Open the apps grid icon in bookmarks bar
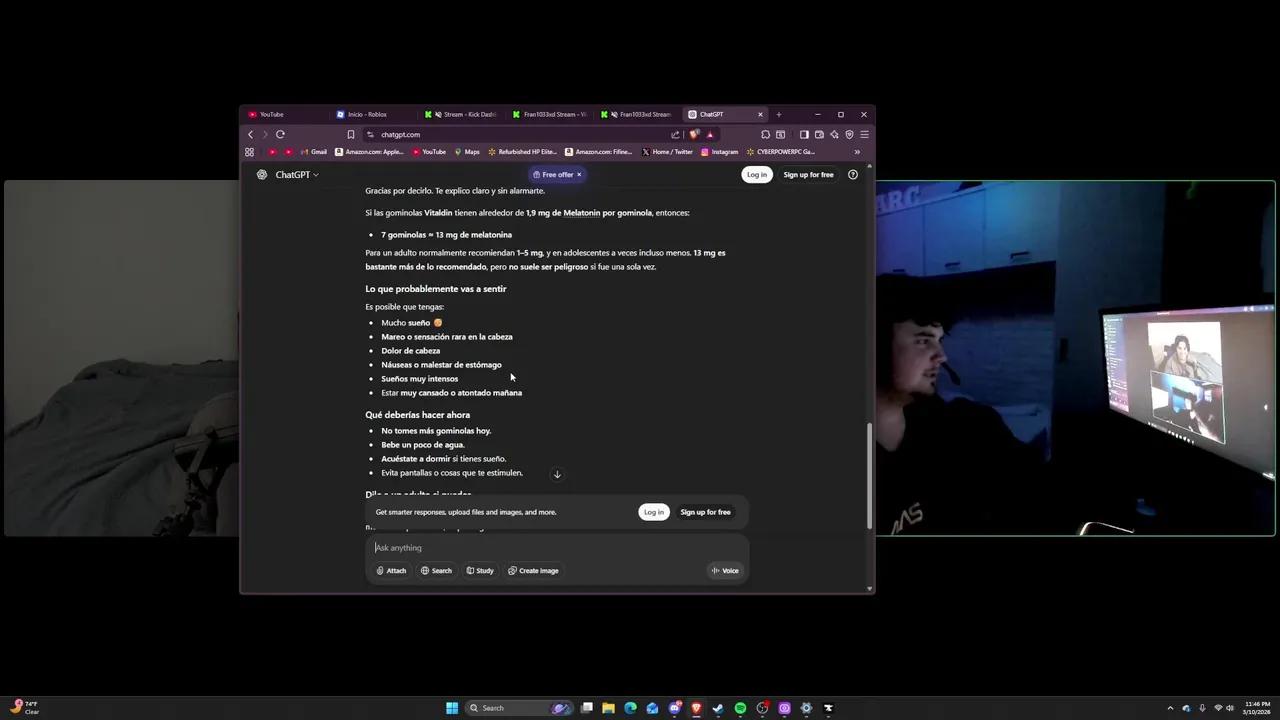This screenshot has width=1280, height=720. 249,152
